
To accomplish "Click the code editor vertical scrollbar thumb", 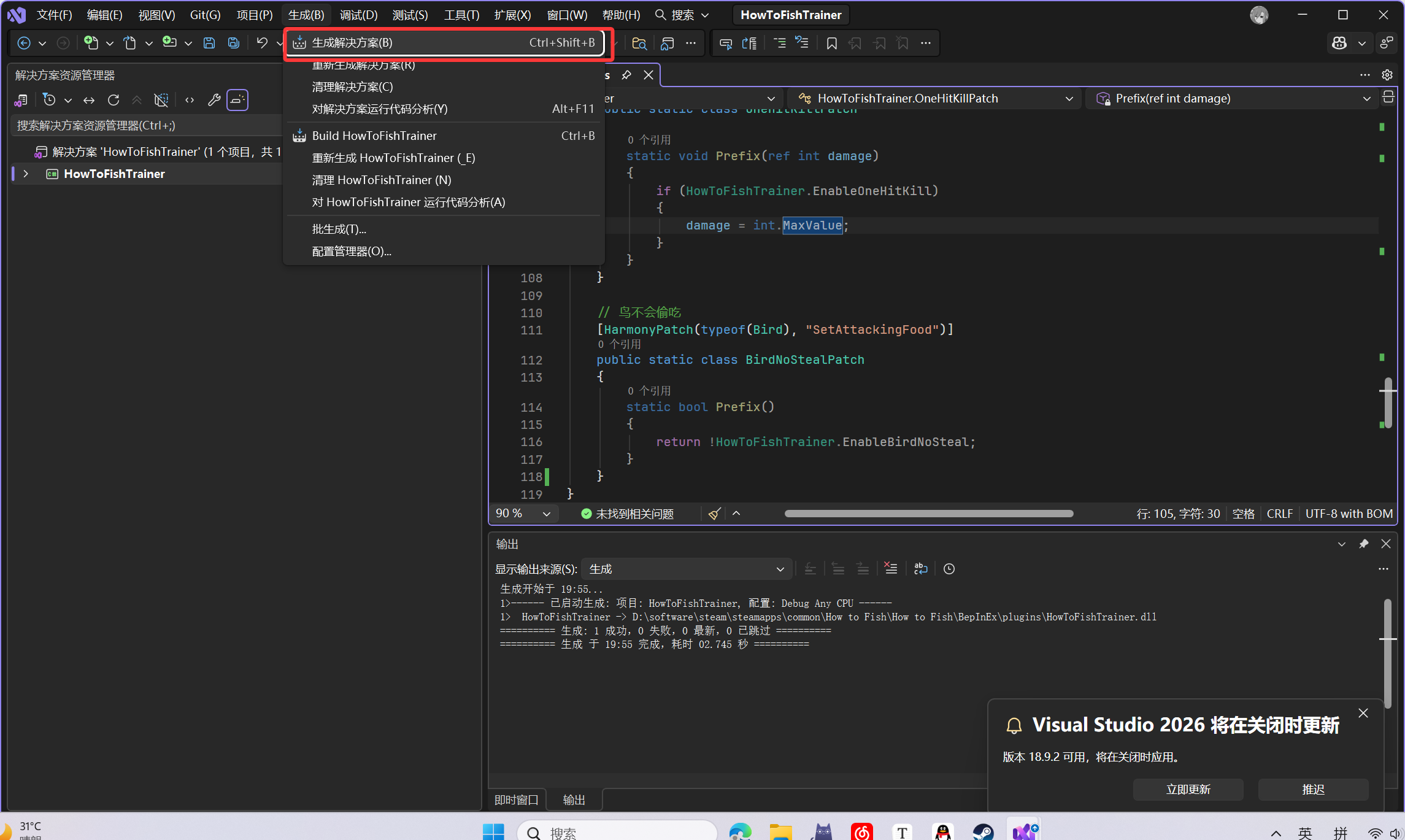I will pos(1388,402).
